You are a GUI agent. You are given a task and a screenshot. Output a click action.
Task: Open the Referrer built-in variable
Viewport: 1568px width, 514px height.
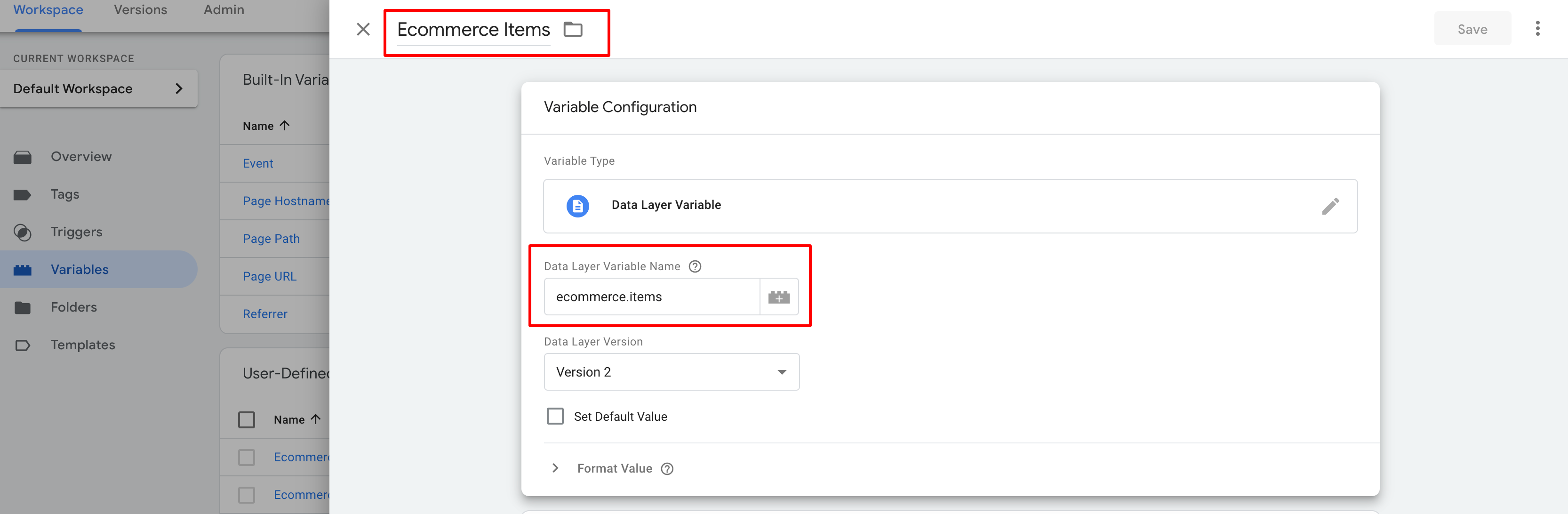pos(265,314)
